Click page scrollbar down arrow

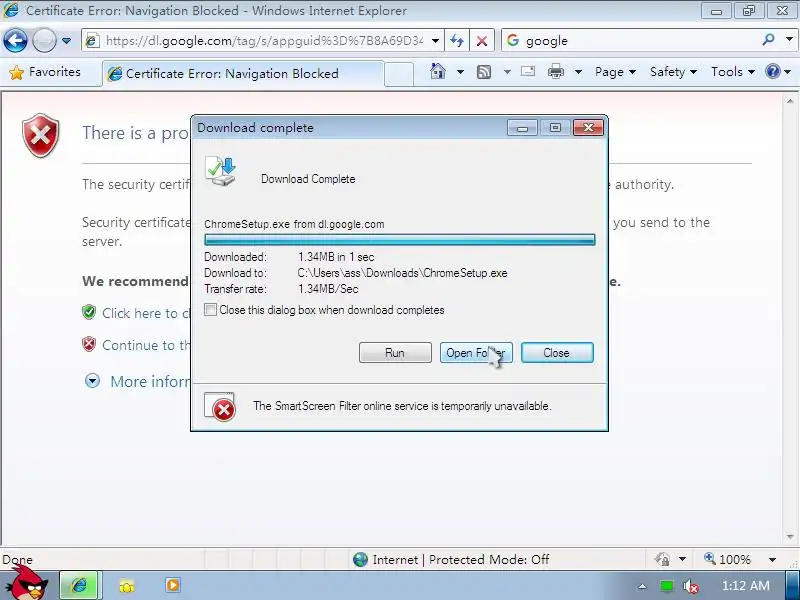click(790, 536)
